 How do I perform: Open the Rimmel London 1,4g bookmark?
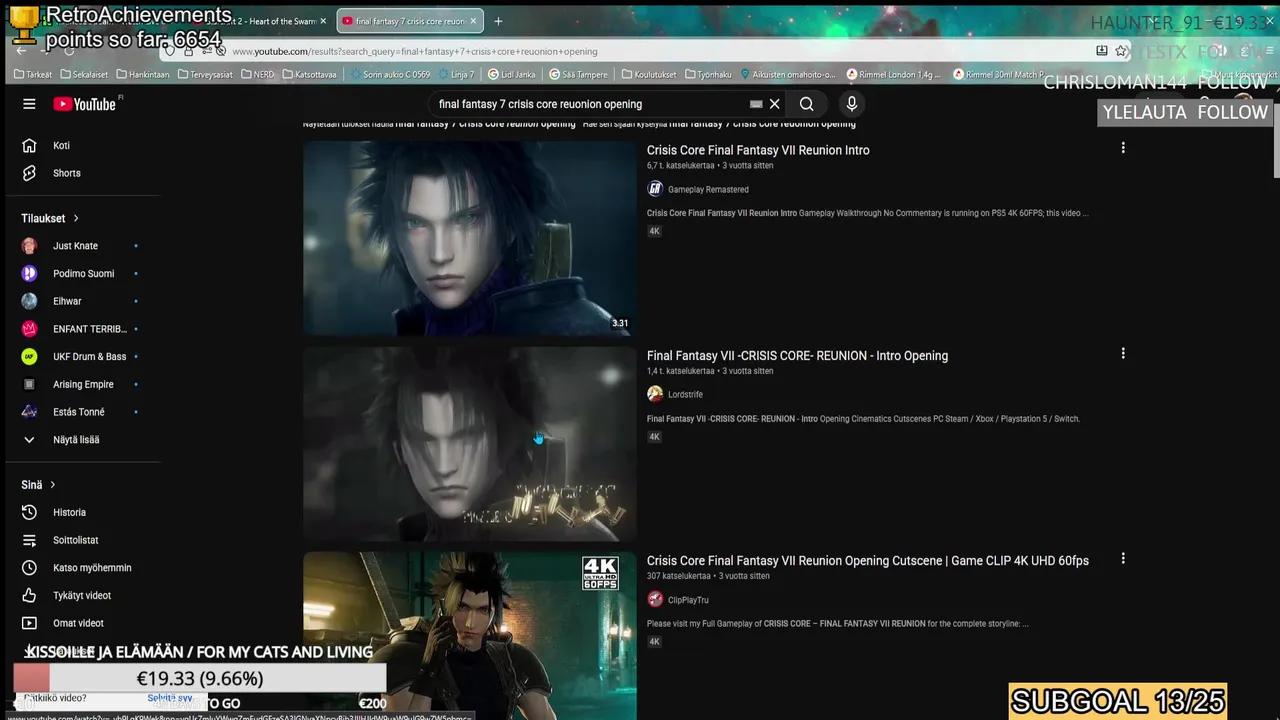[894, 74]
